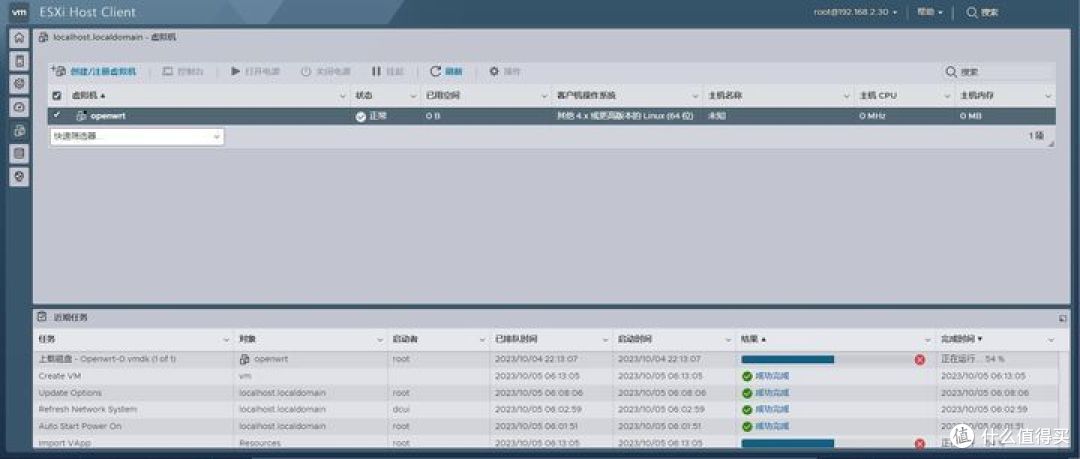1080x459 pixels.
Task: Click '2023/10/04 22:13:07' queued time cell
Action: 536,359
